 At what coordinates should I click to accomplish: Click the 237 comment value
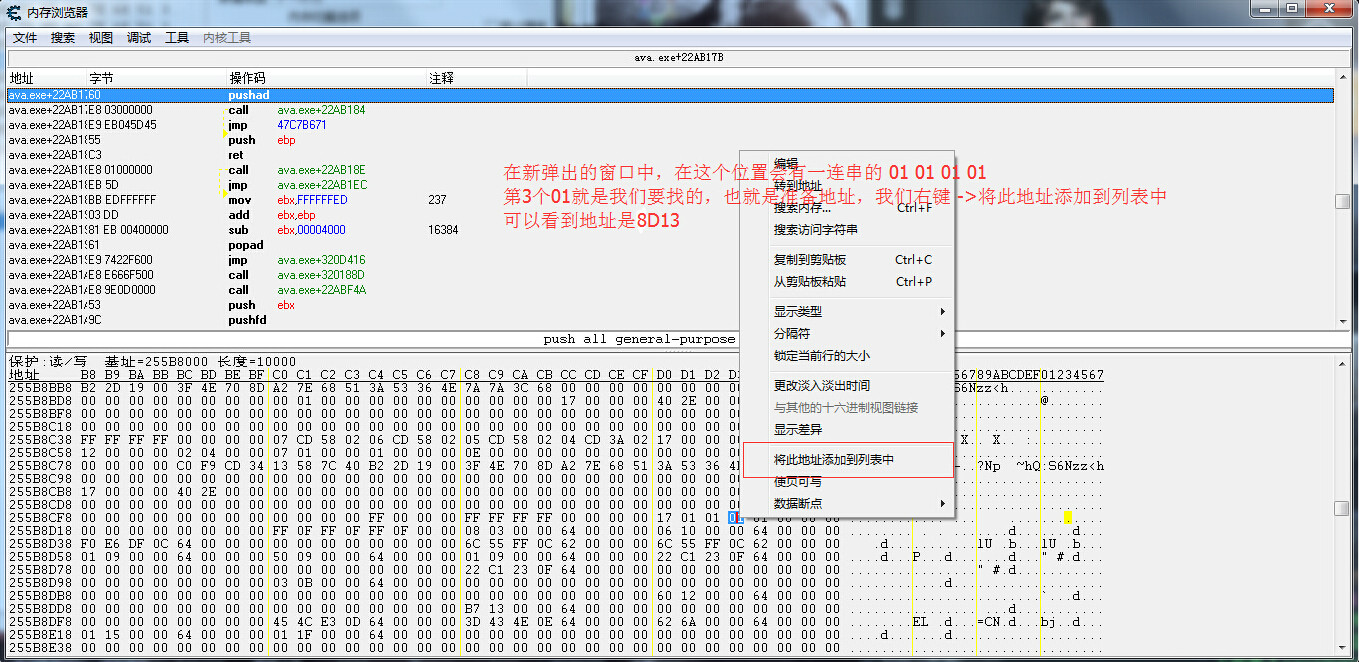click(x=437, y=200)
